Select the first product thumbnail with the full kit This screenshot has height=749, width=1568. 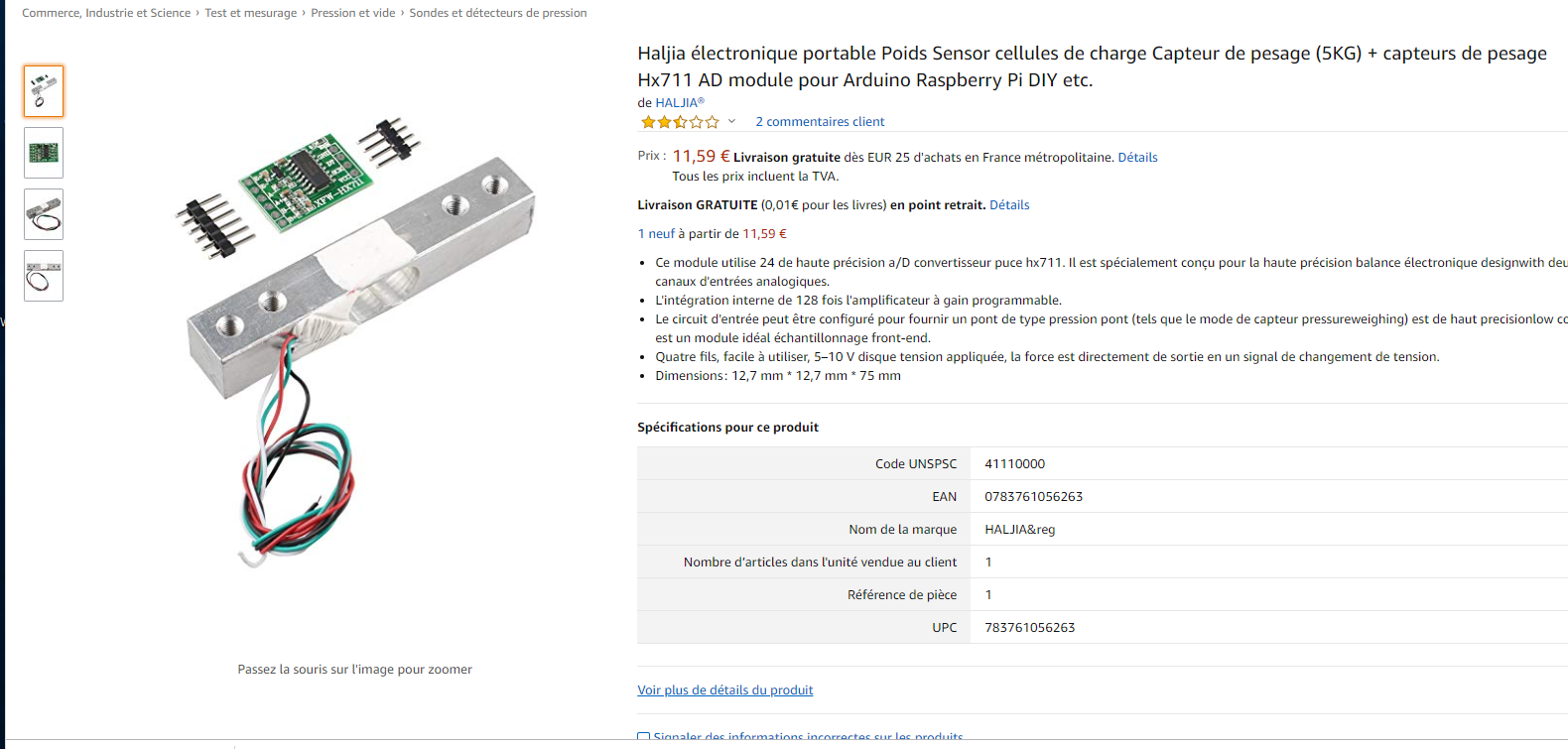44,91
